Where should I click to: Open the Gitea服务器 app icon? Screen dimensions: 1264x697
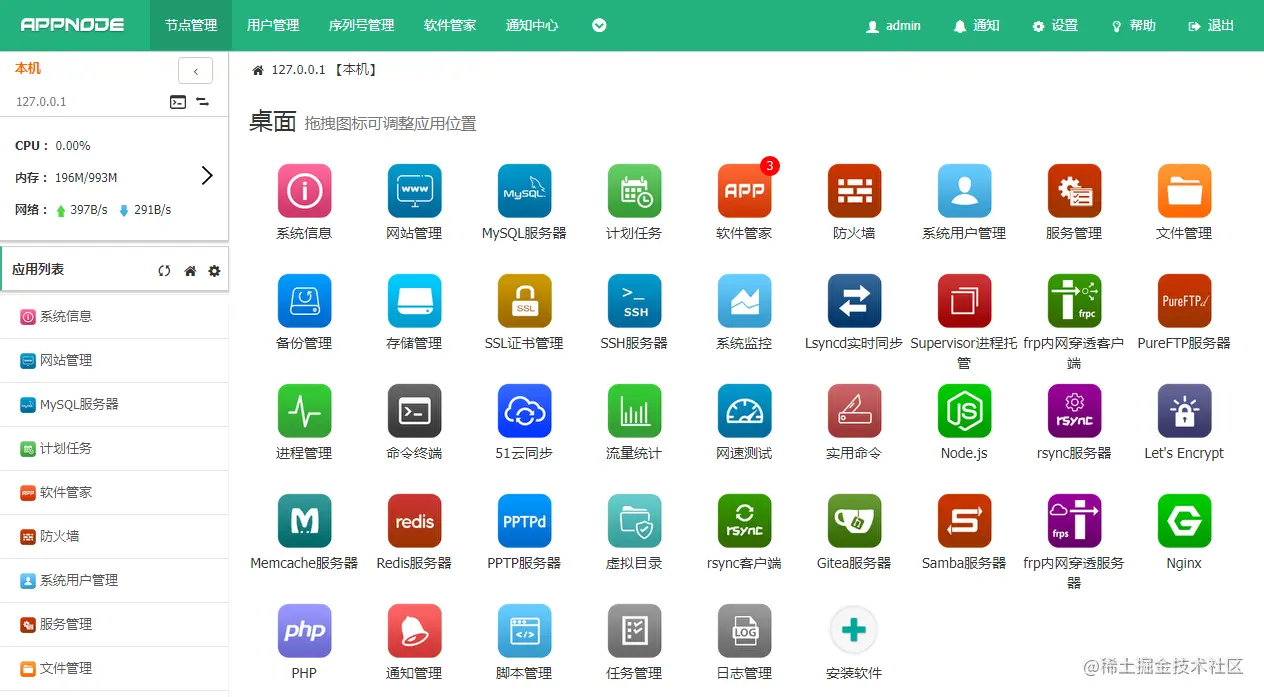(854, 521)
